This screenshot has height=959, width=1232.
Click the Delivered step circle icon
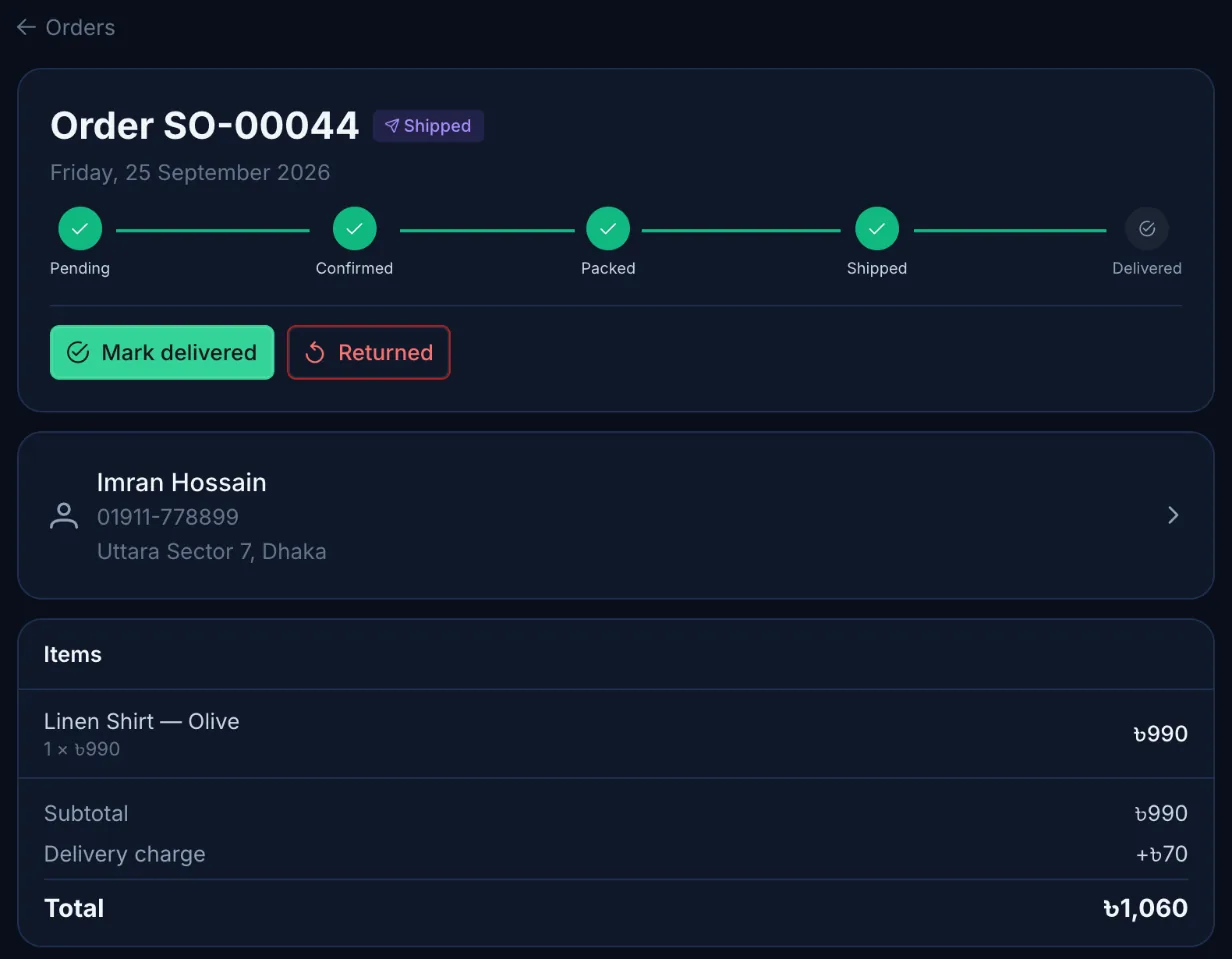pos(1147,229)
